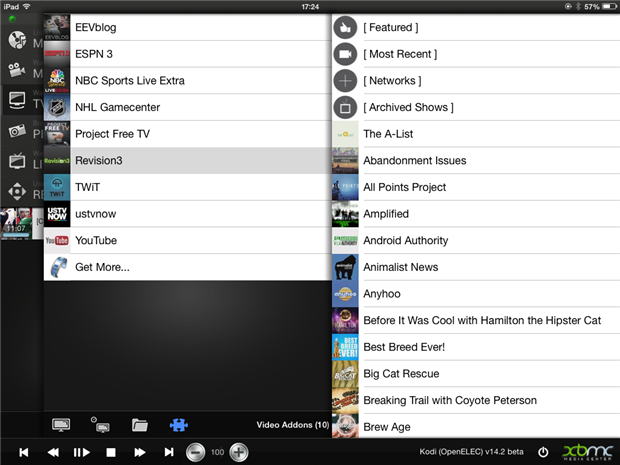
Task: Open the Remote Control arrows icon
Action: [17, 192]
